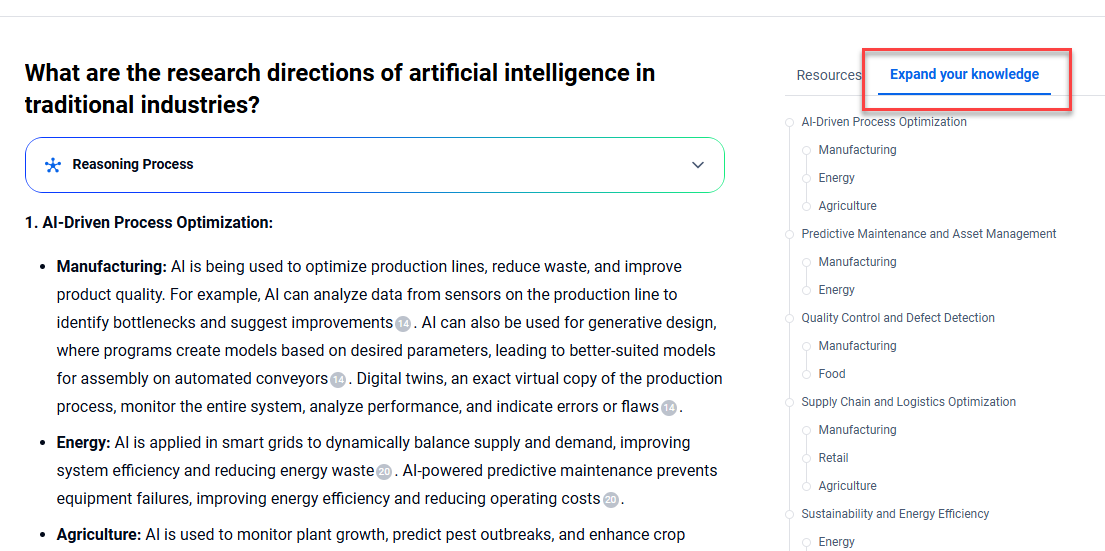The width and height of the screenshot is (1105, 551).
Task: Open citation 14 after 'suggest improvements'
Action: pyautogui.click(x=403, y=323)
